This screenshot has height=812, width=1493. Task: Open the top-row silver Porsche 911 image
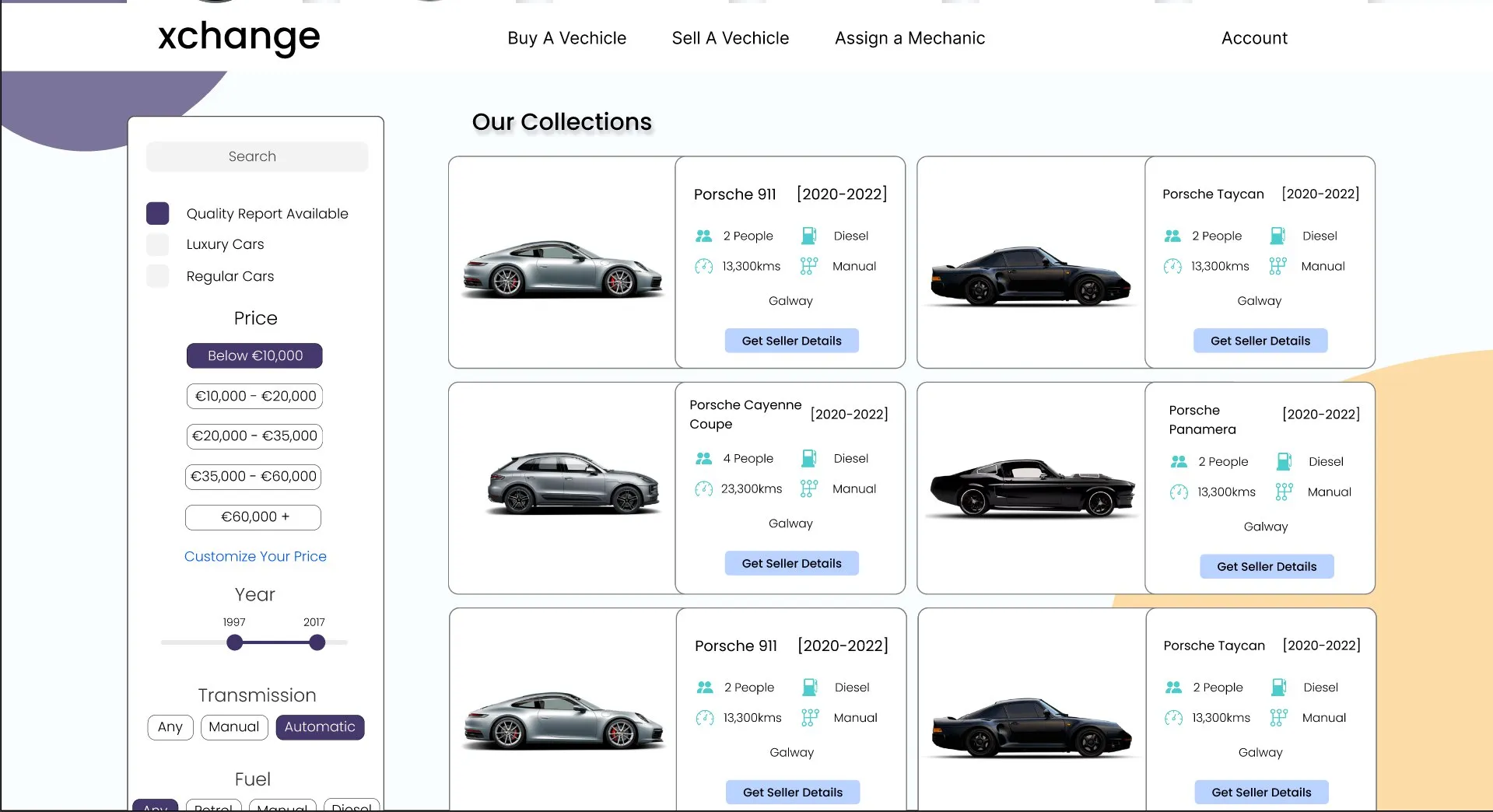563,269
